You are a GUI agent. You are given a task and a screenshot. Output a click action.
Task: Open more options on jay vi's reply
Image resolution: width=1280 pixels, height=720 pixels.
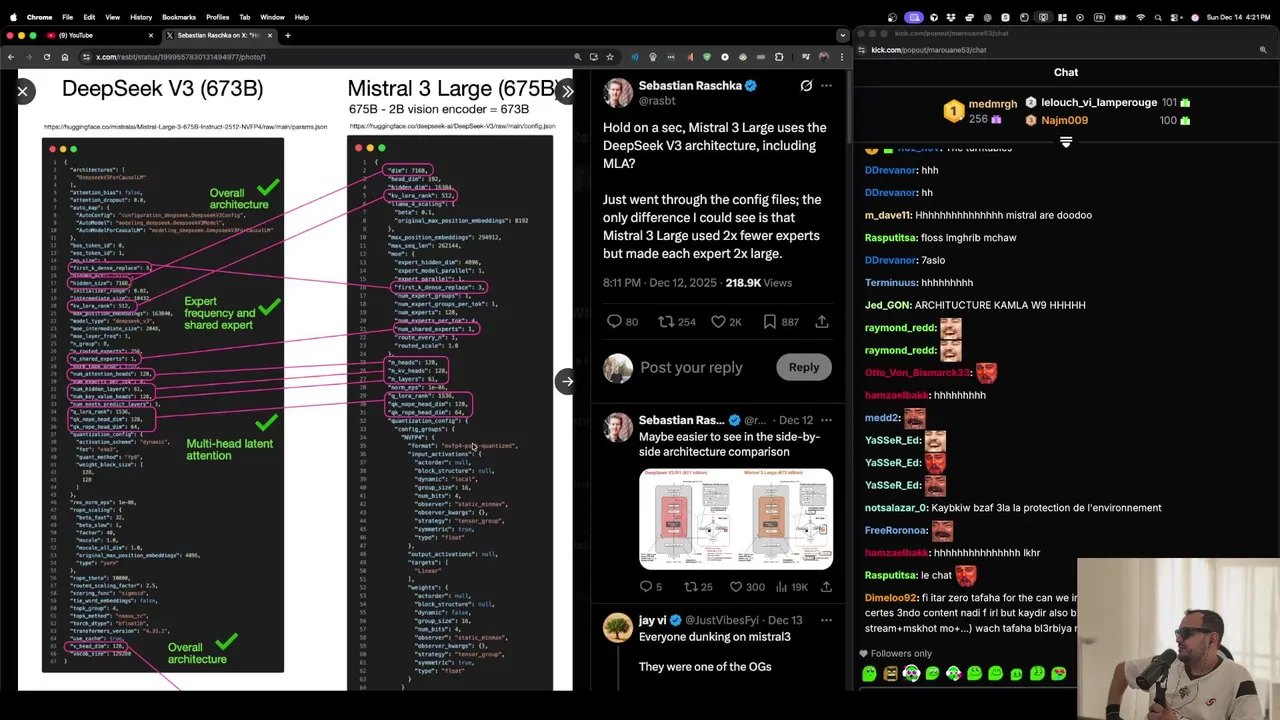click(x=826, y=620)
